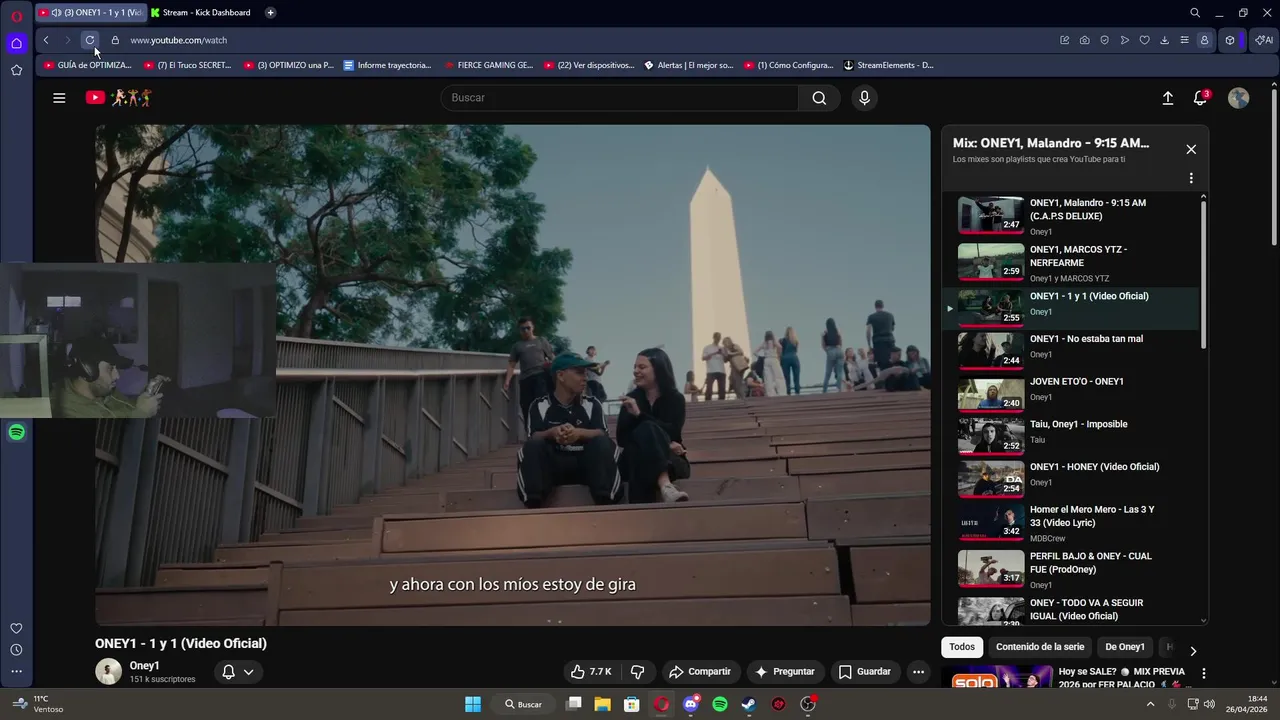Go to YouTube home via logo
Viewport: 1280px width, 720px height.
coord(118,97)
